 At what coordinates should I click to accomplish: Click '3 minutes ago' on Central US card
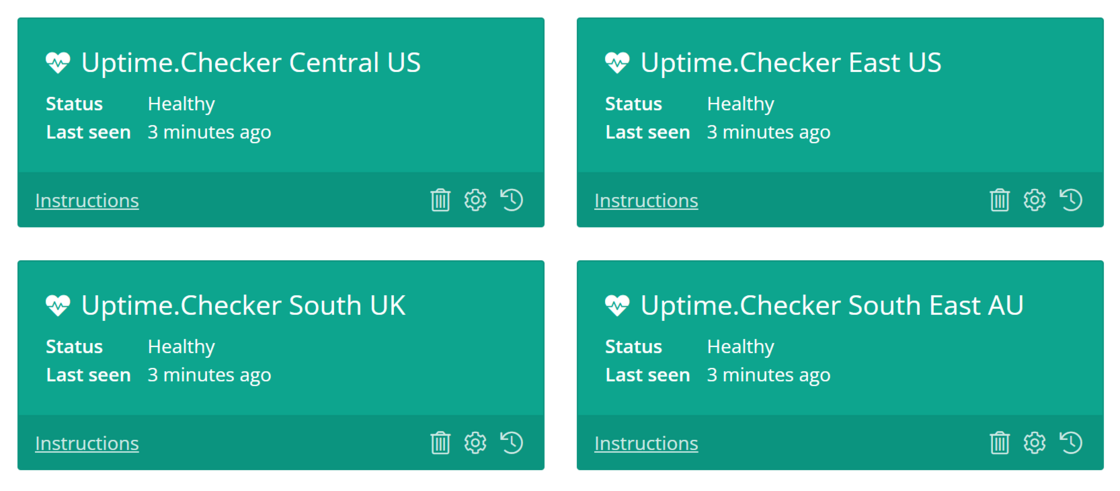[209, 132]
